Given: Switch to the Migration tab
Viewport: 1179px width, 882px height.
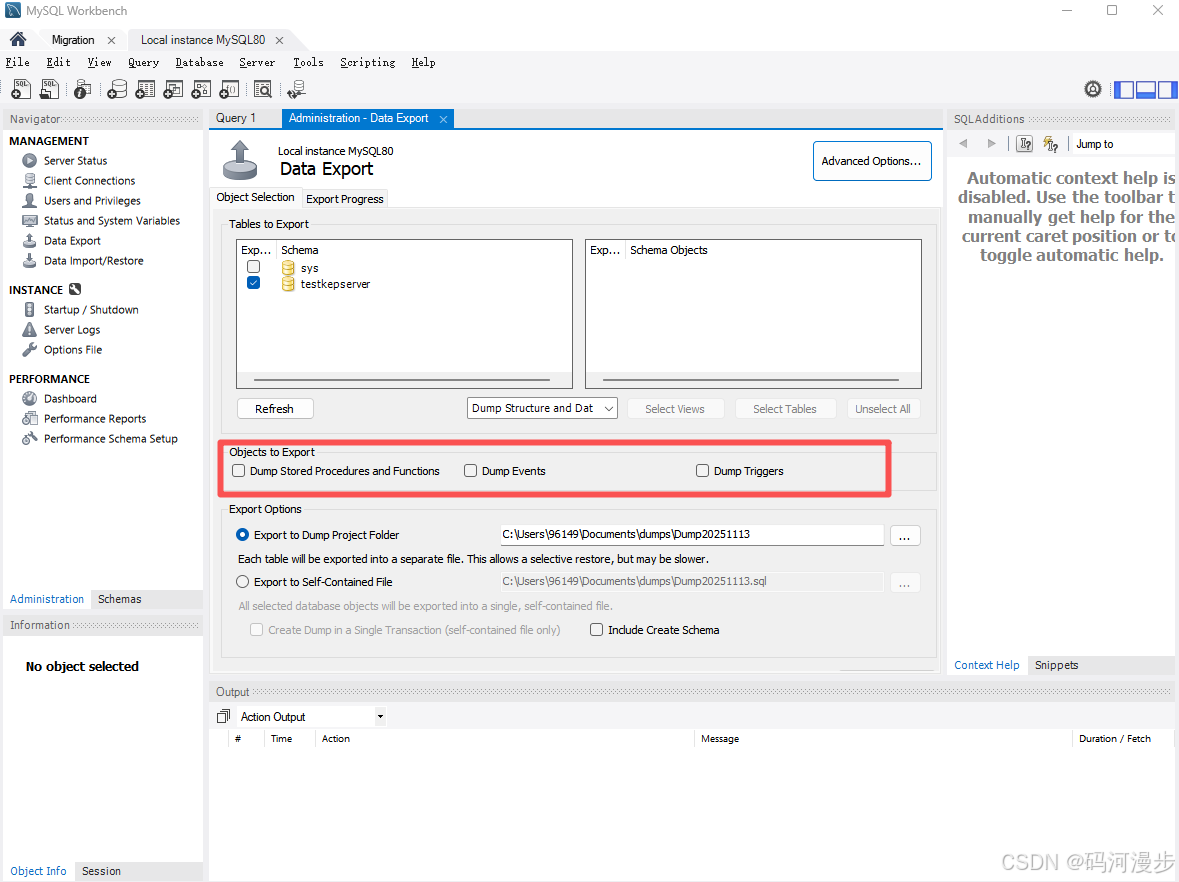Looking at the screenshot, I should click(x=73, y=40).
